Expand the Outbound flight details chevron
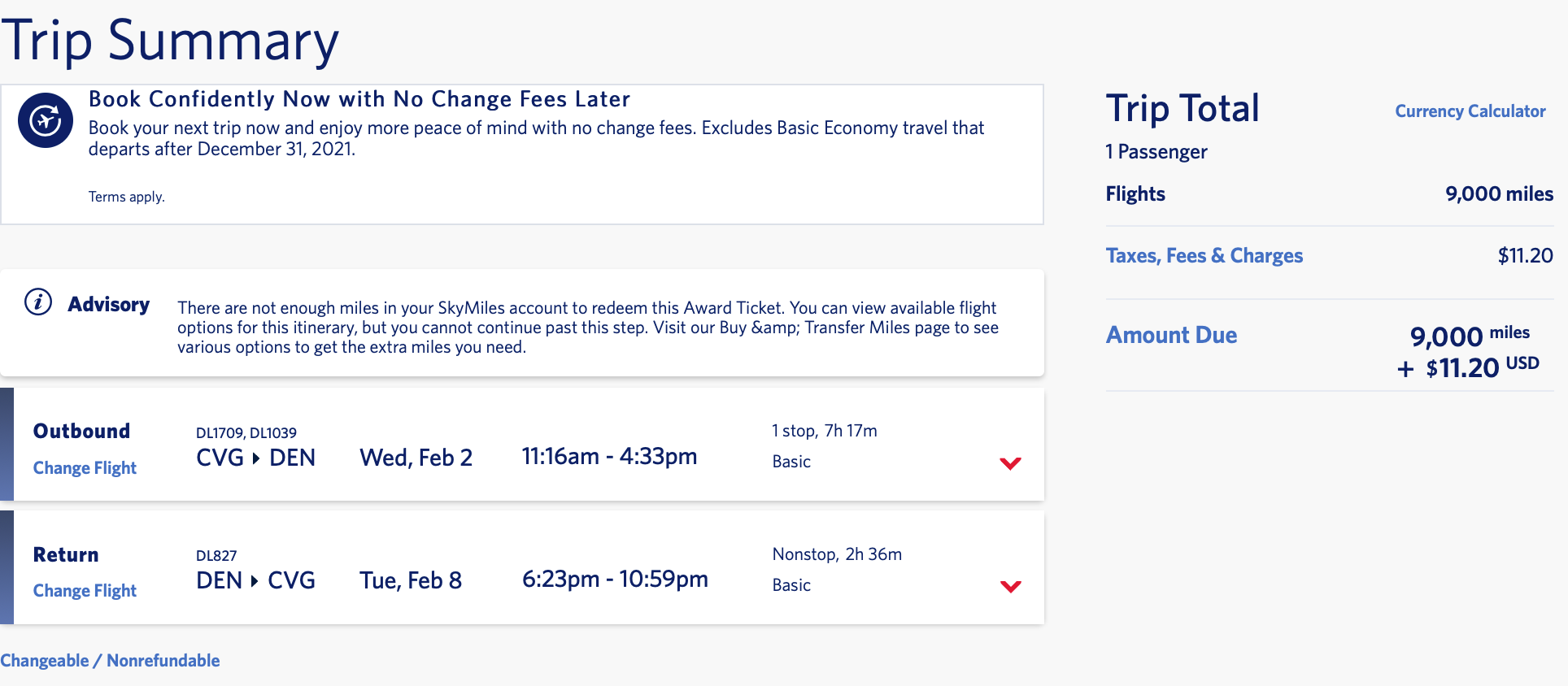The width and height of the screenshot is (1568, 686). pos(1010,463)
